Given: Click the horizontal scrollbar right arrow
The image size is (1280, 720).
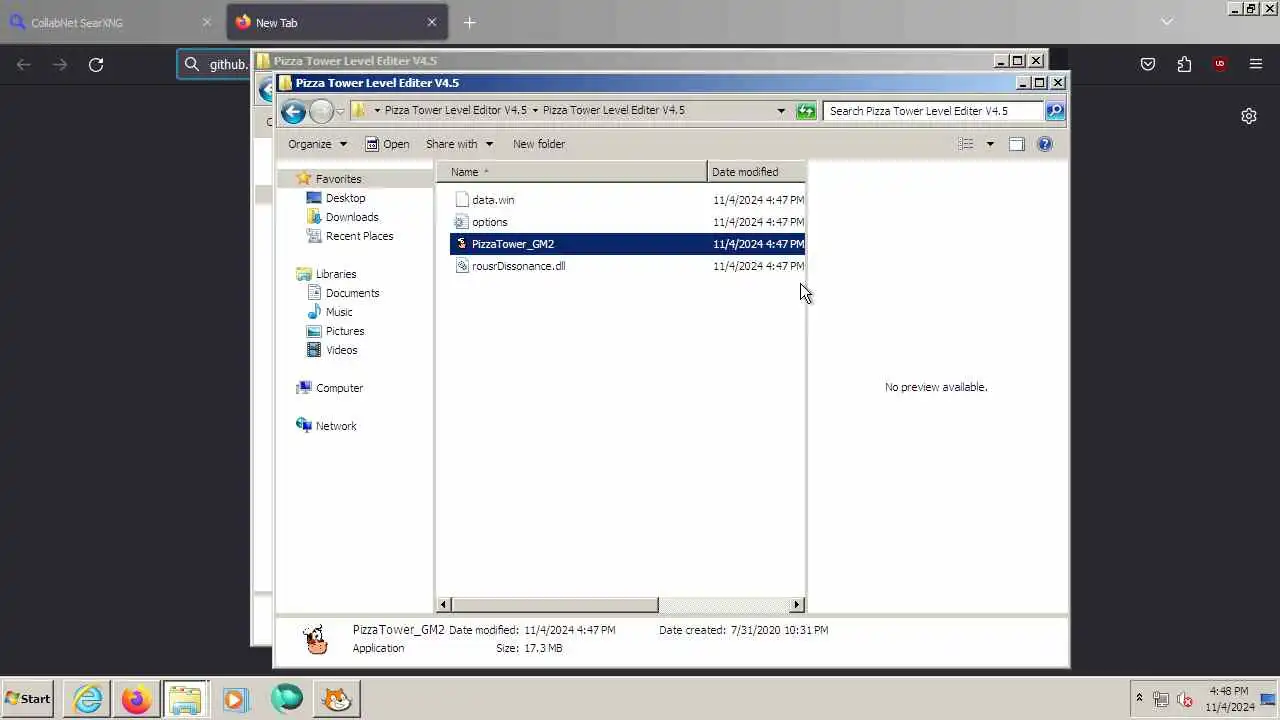Looking at the screenshot, I should [797, 605].
